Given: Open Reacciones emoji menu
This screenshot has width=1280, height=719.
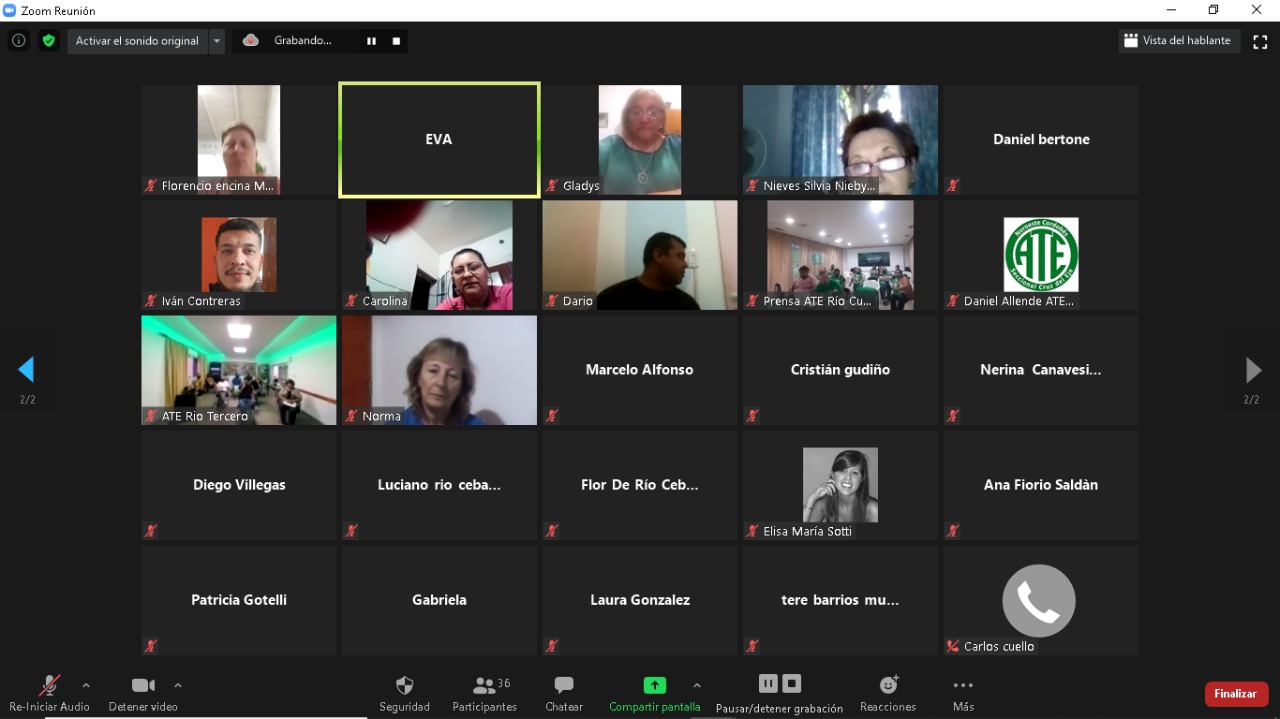Looking at the screenshot, I should [x=887, y=693].
